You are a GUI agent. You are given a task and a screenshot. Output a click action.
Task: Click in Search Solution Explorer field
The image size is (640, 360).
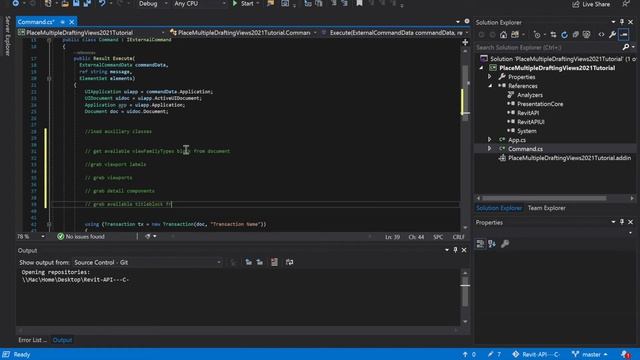click(x=548, y=47)
